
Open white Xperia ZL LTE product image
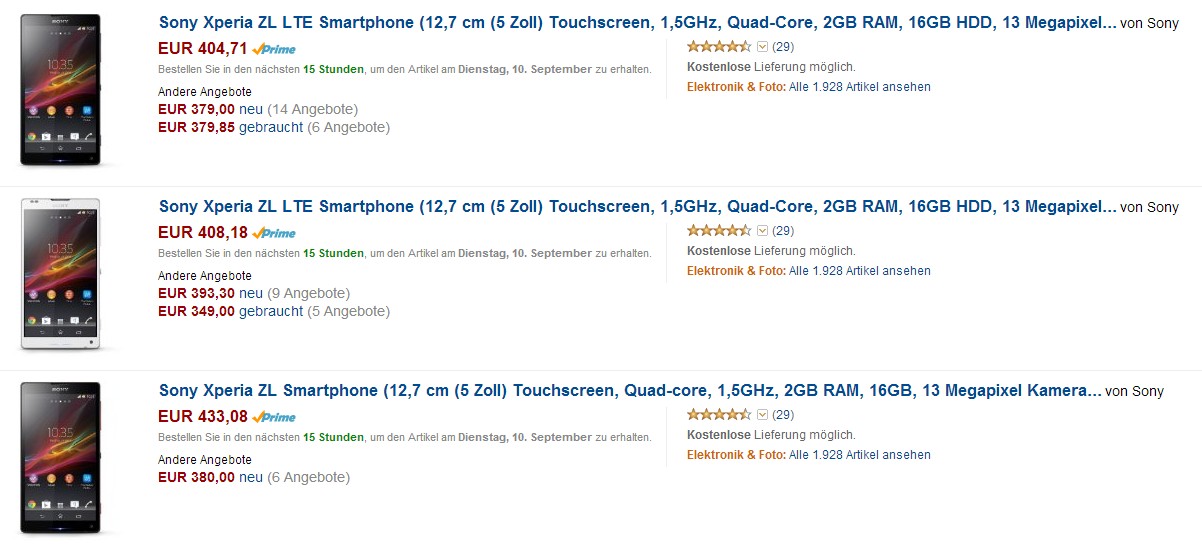tap(60, 273)
